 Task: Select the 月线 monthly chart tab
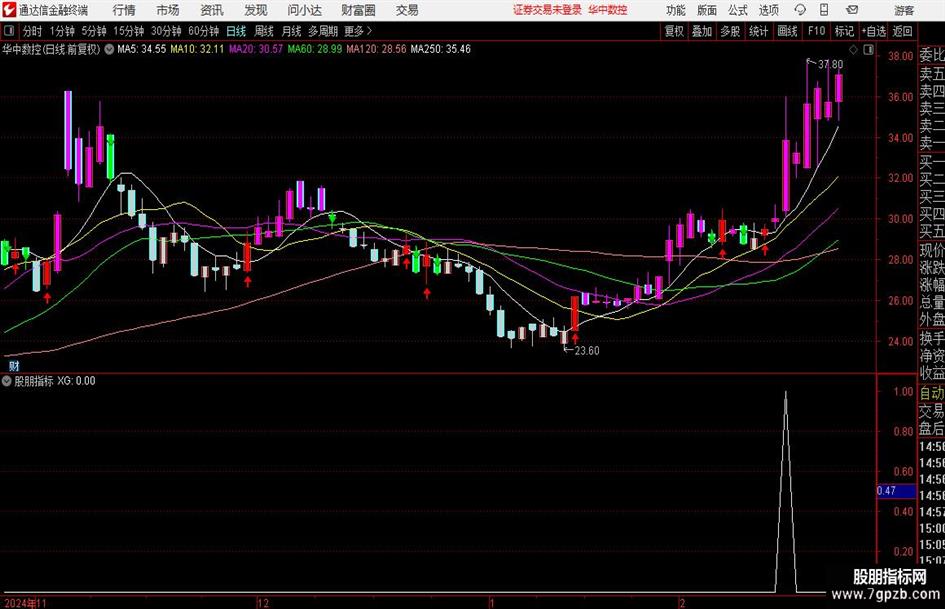click(x=291, y=31)
